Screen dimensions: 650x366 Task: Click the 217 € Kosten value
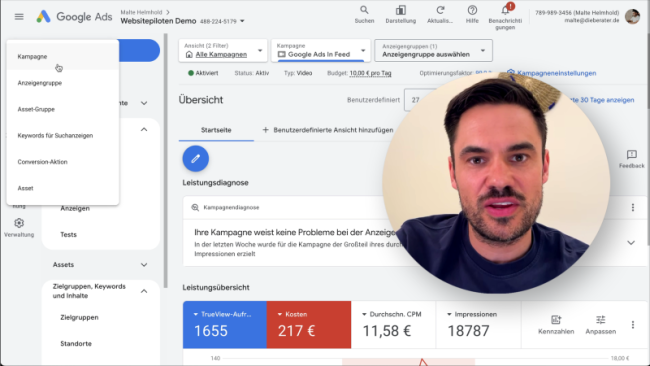(296, 331)
